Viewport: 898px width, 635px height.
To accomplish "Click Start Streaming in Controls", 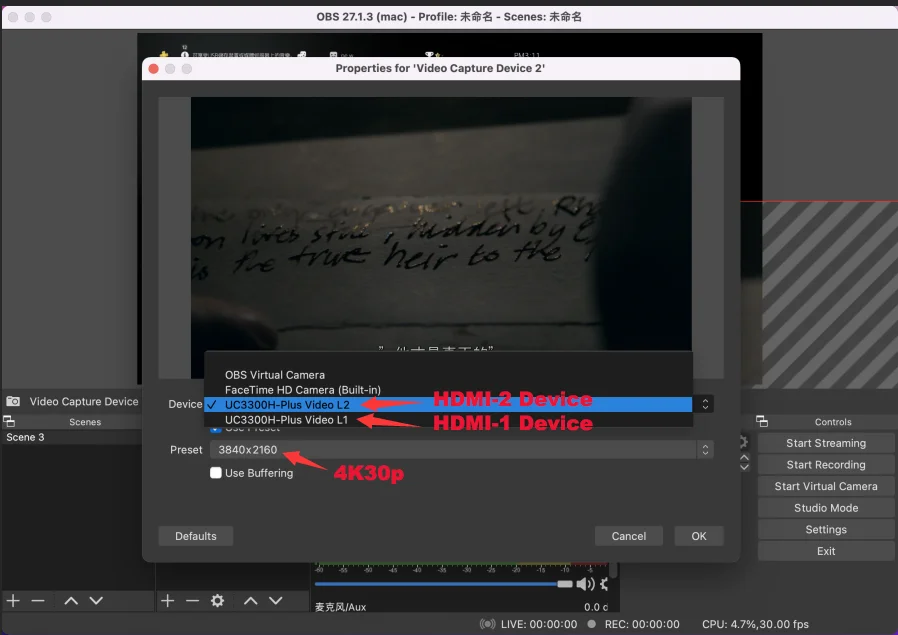I will (826, 443).
